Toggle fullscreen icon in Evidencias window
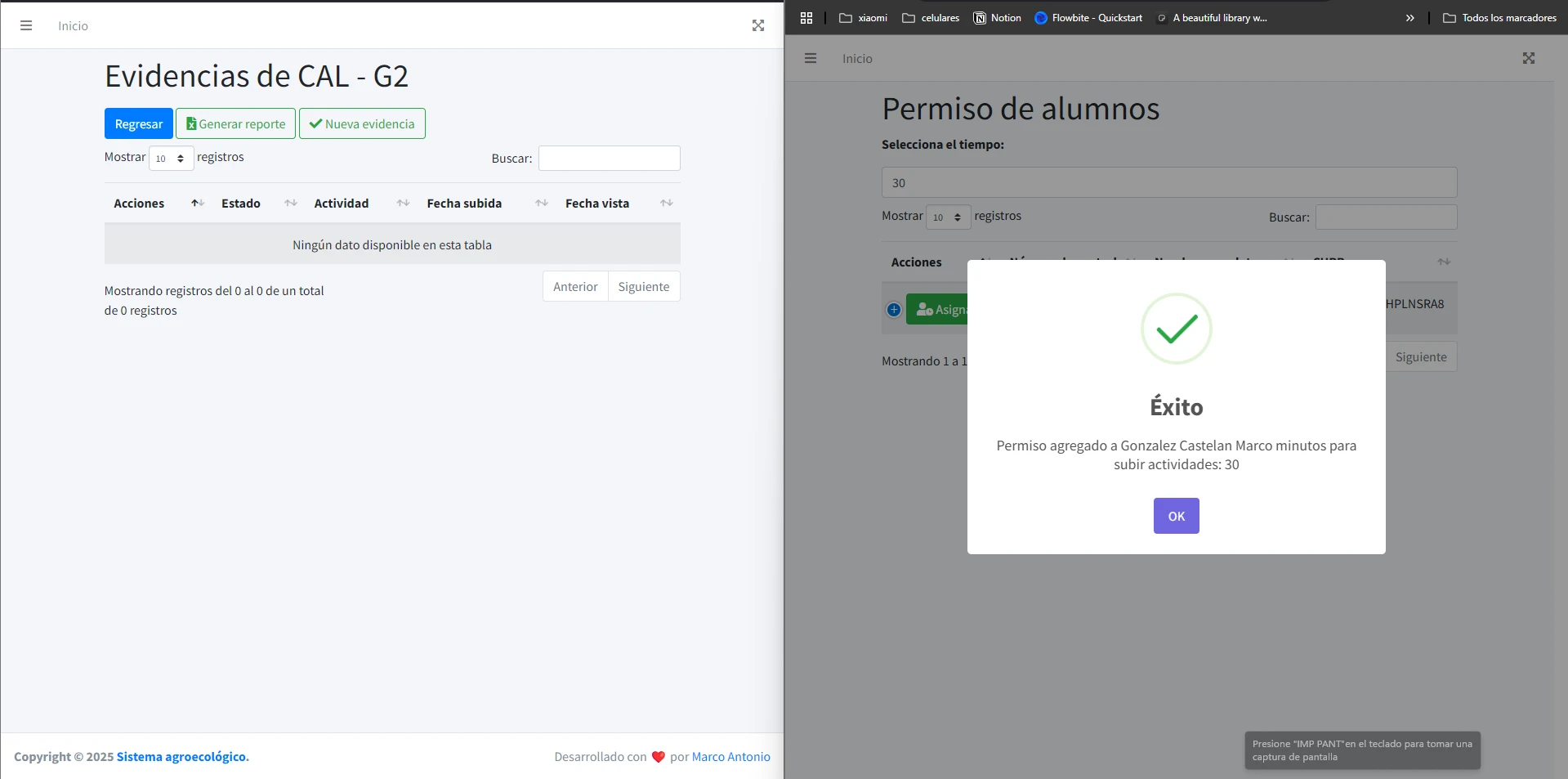The image size is (1568, 779). 758,25
